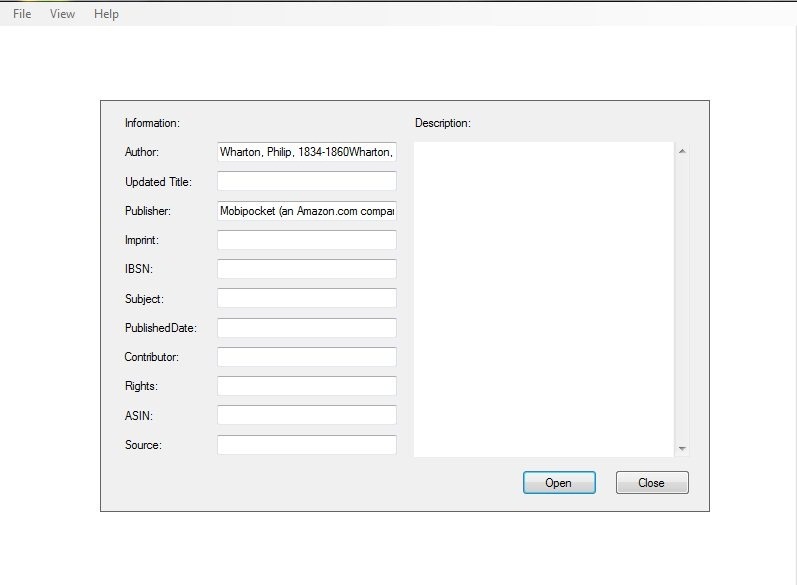
Task: Select the ASIN text field
Action: coord(306,415)
